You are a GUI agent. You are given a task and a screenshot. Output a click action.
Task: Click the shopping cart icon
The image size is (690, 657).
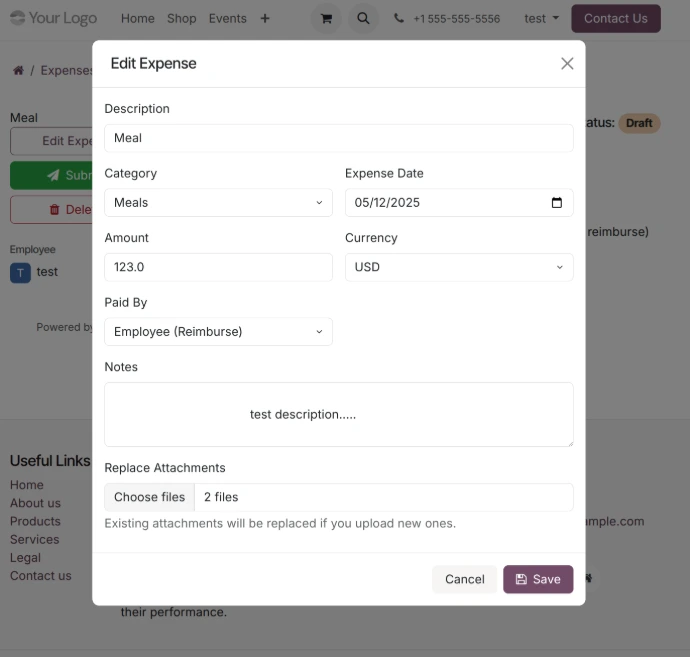click(325, 18)
